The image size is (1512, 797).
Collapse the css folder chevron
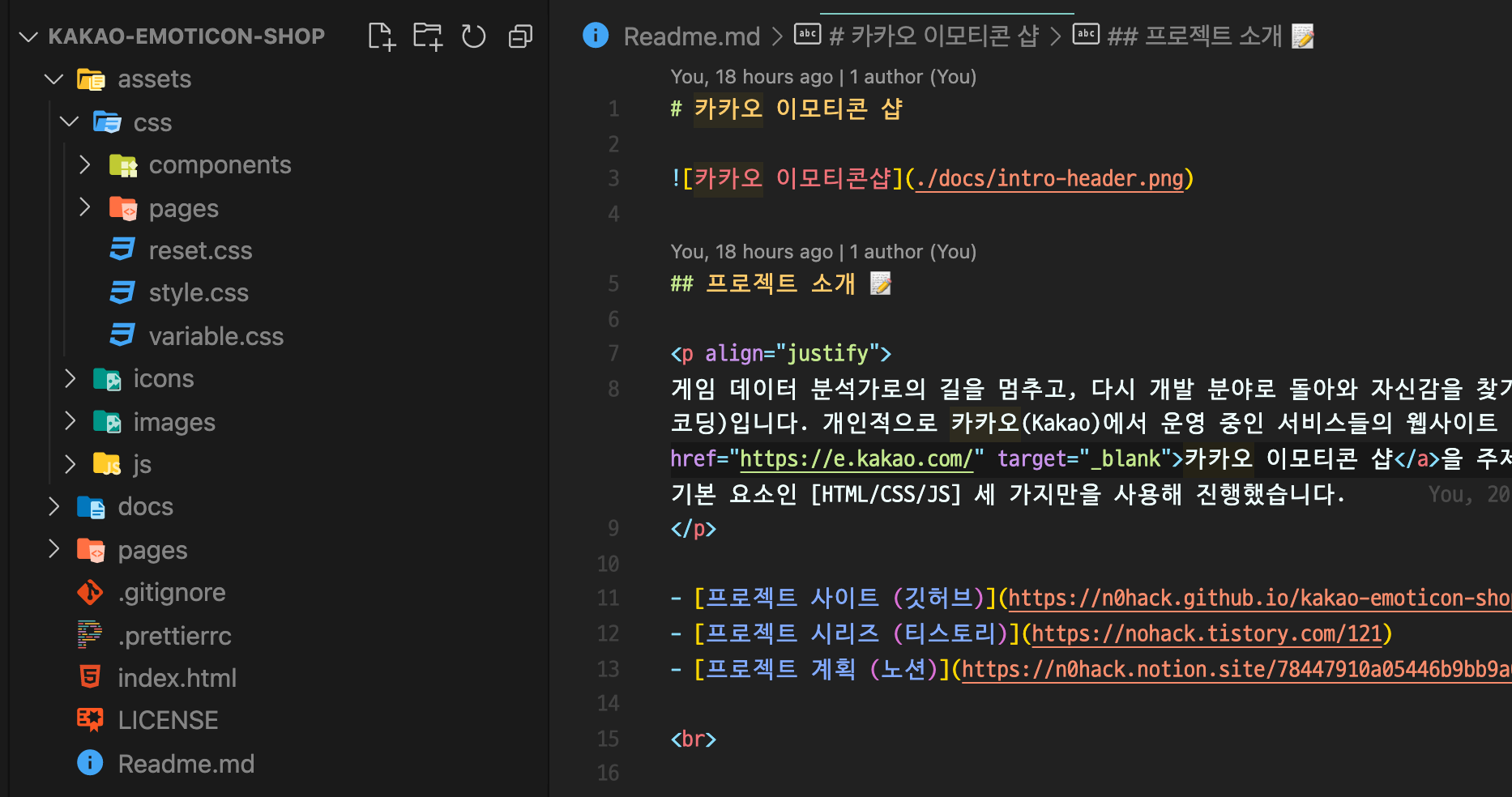click(70, 122)
